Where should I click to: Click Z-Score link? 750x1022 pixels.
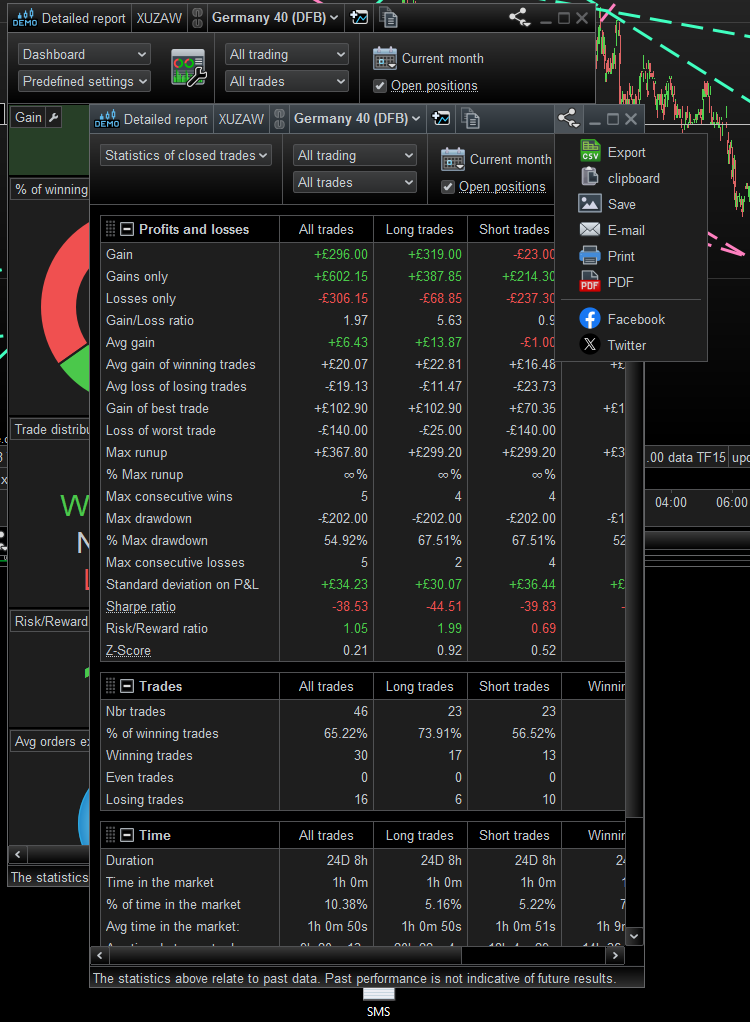pyautogui.click(x=128, y=650)
